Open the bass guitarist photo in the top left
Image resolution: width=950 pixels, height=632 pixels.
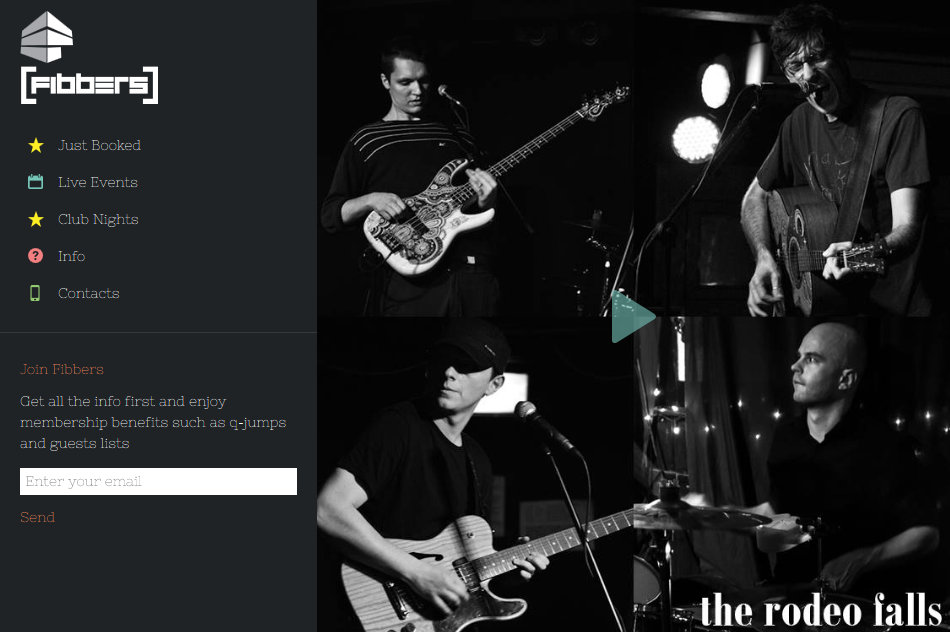tap(475, 158)
